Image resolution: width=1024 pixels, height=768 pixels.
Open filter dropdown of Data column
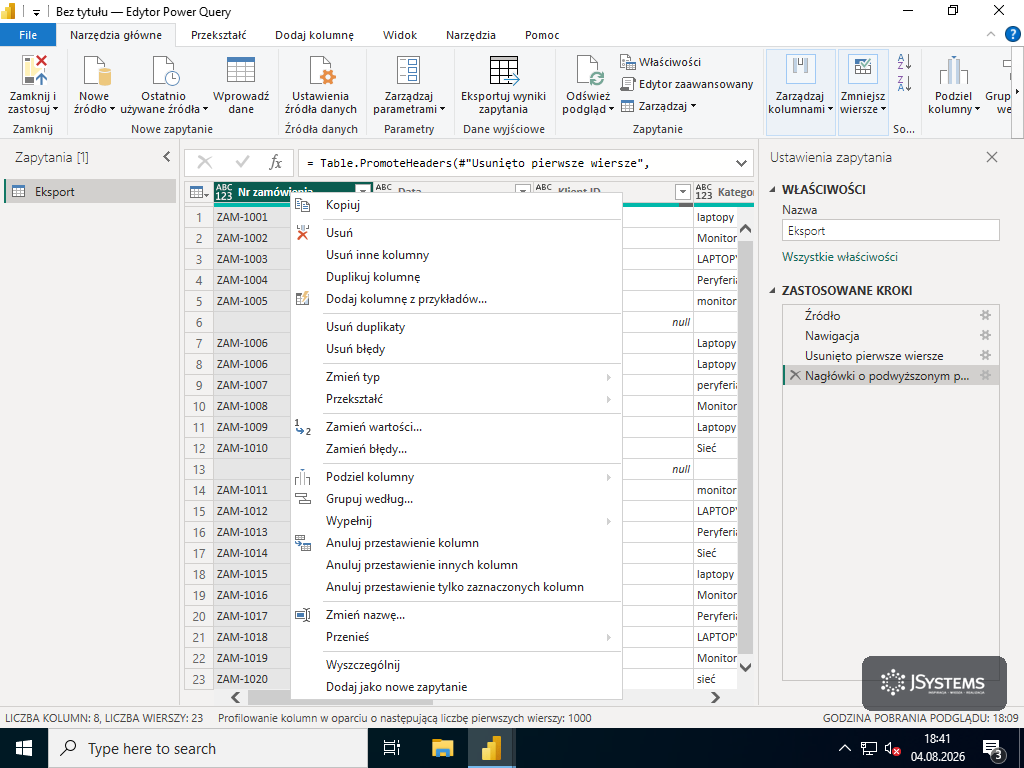[x=522, y=191]
